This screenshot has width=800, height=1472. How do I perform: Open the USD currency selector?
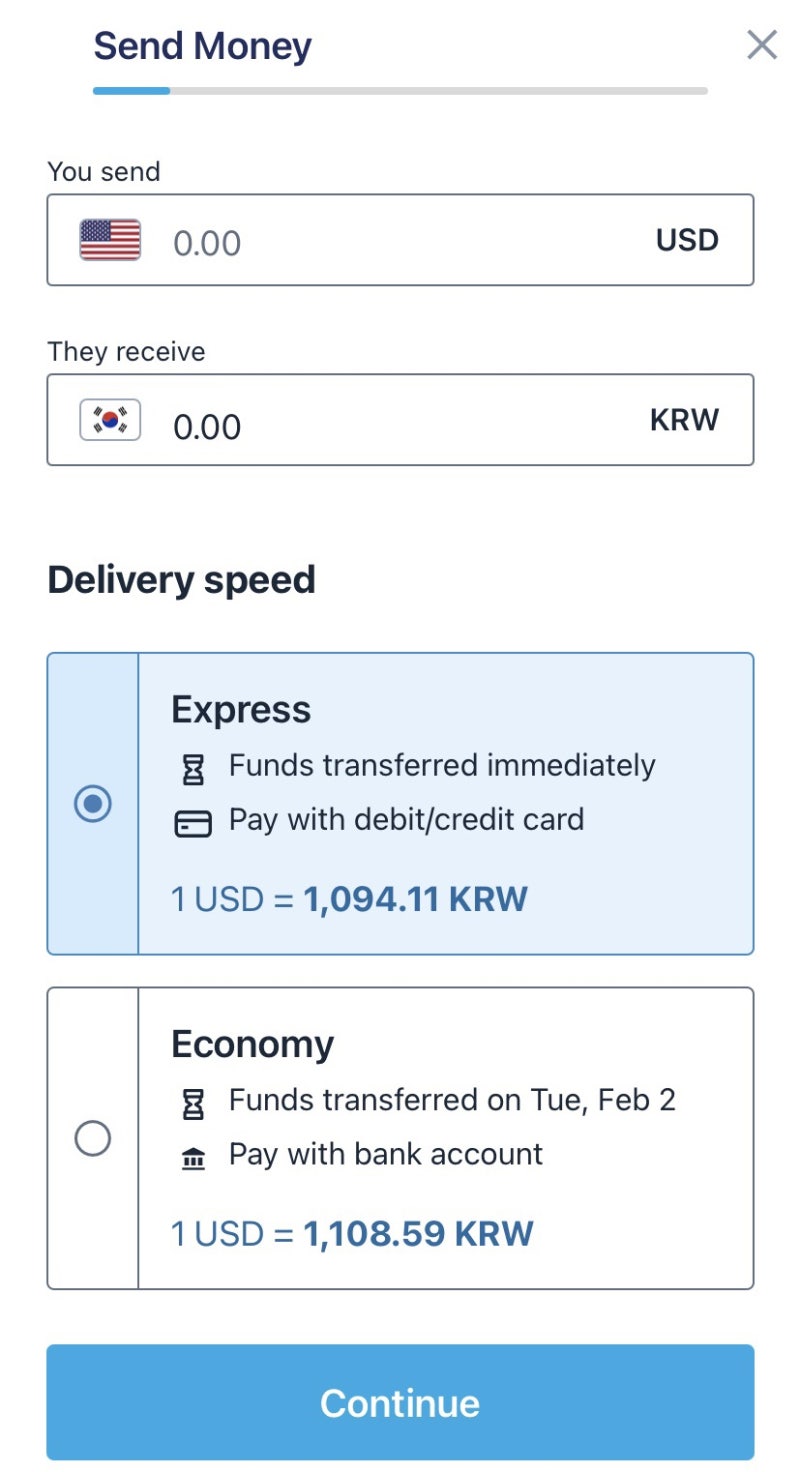click(687, 240)
